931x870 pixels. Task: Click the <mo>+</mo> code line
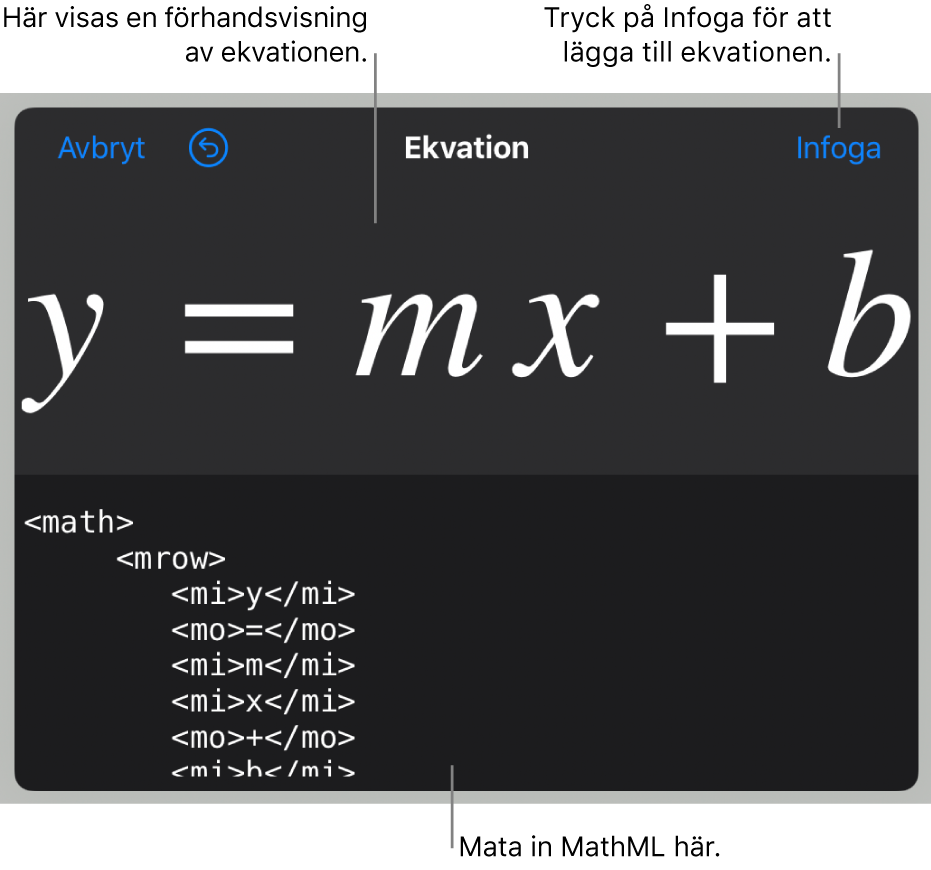click(263, 739)
